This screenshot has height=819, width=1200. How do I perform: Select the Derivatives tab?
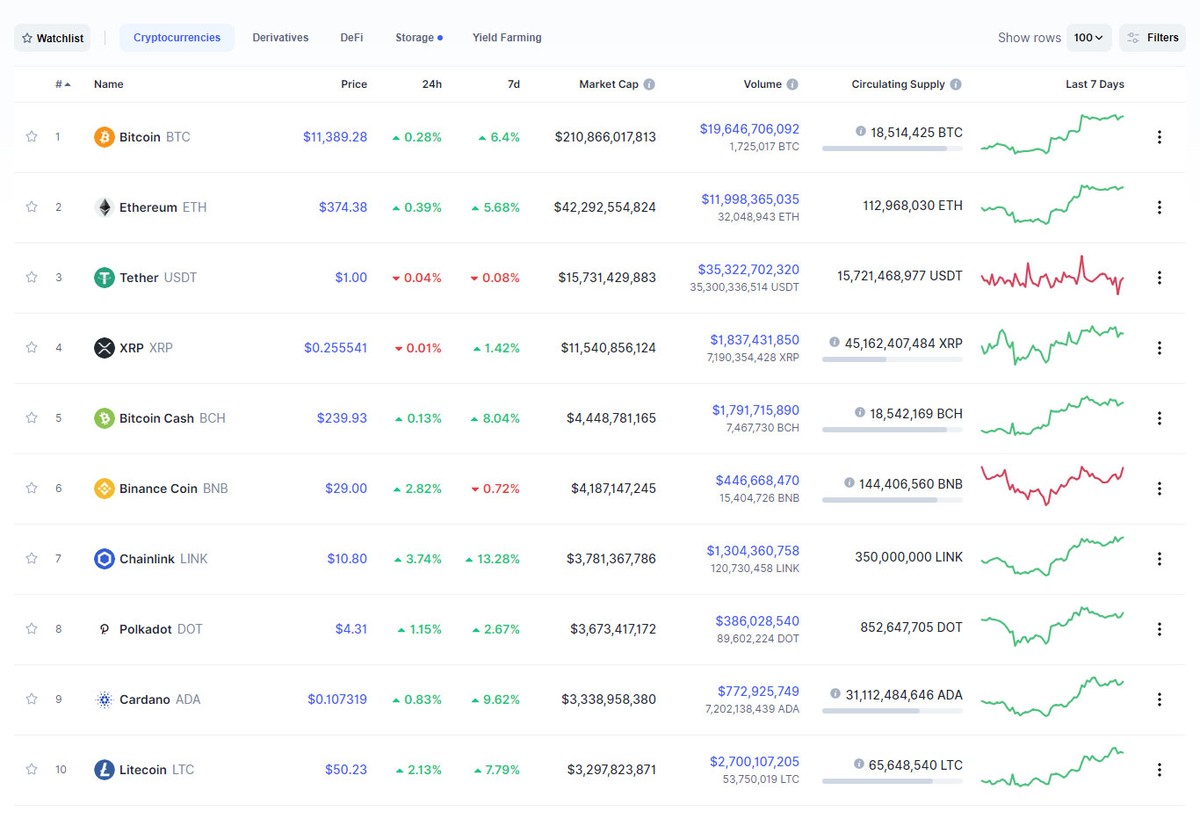click(x=279, y=37)
